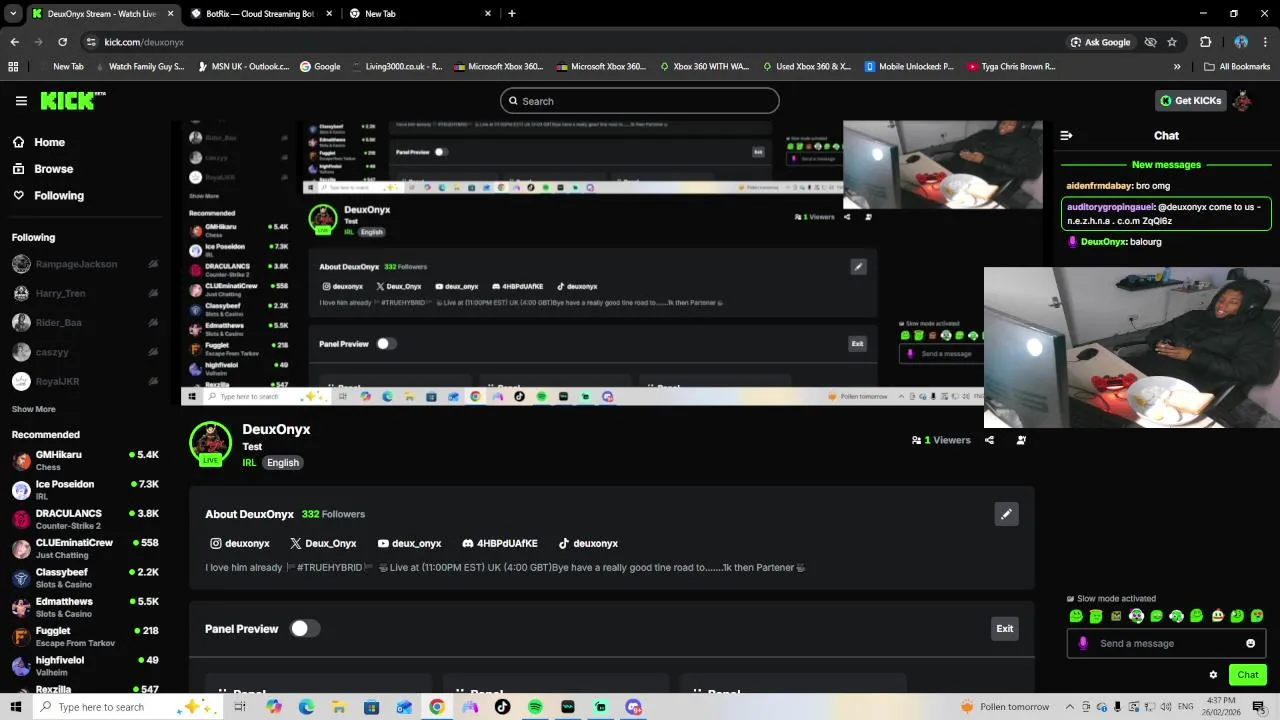This screenshot has width=1280, height=720.
Task: Click the purple microphone icon in chat
Action: tap(1083, 643)
